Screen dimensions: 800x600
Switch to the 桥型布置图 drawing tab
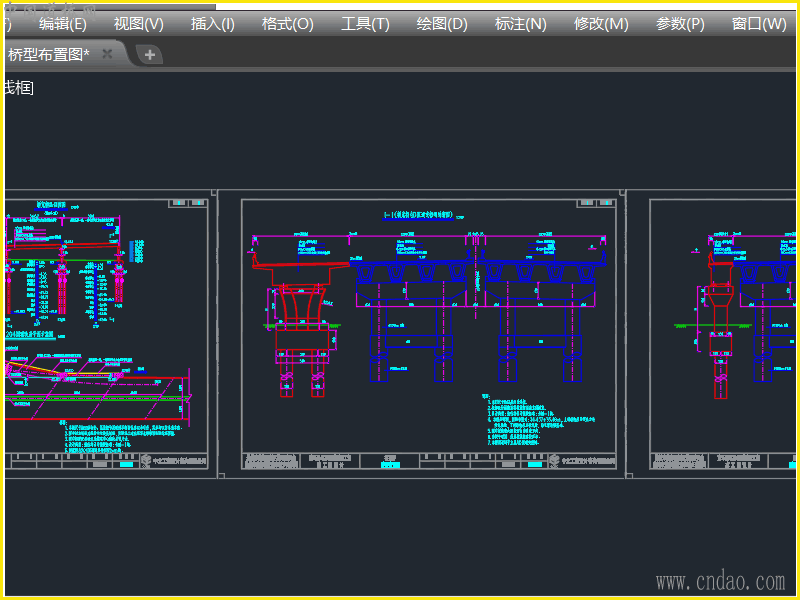(x=48, y=54)
